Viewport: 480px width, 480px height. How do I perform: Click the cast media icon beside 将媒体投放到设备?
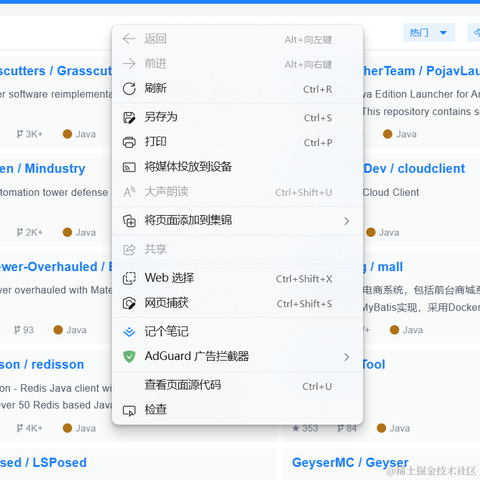129,167
